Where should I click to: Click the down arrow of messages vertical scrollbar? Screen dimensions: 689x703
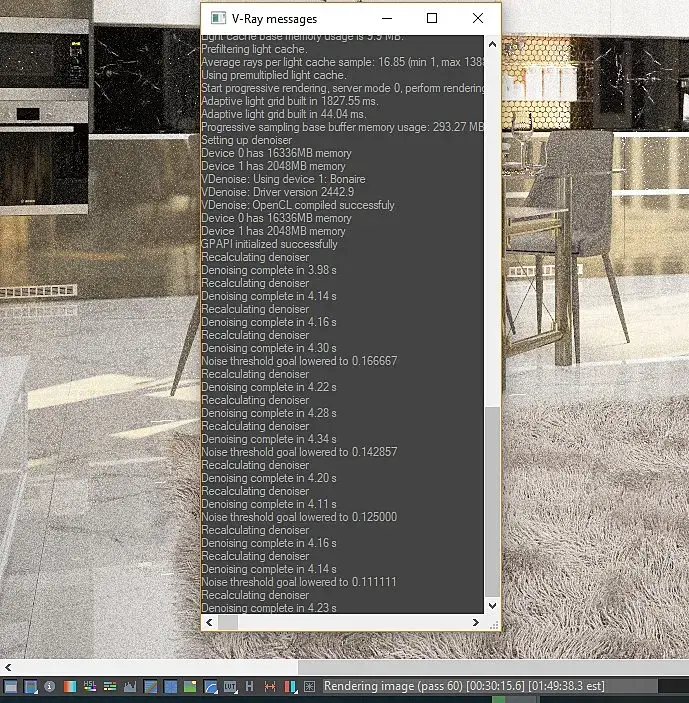coord(492,606)
